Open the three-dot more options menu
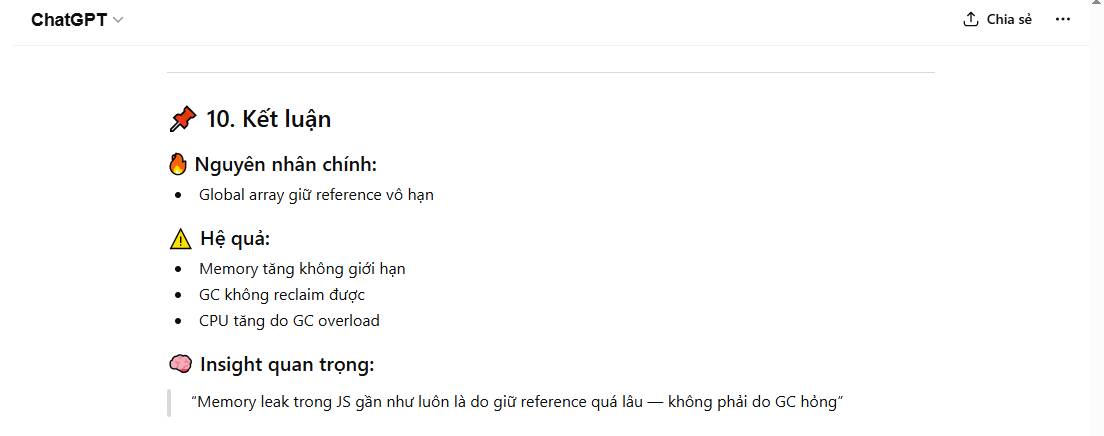This screenshot has width=1104, height=436. tap(1063, 20)
